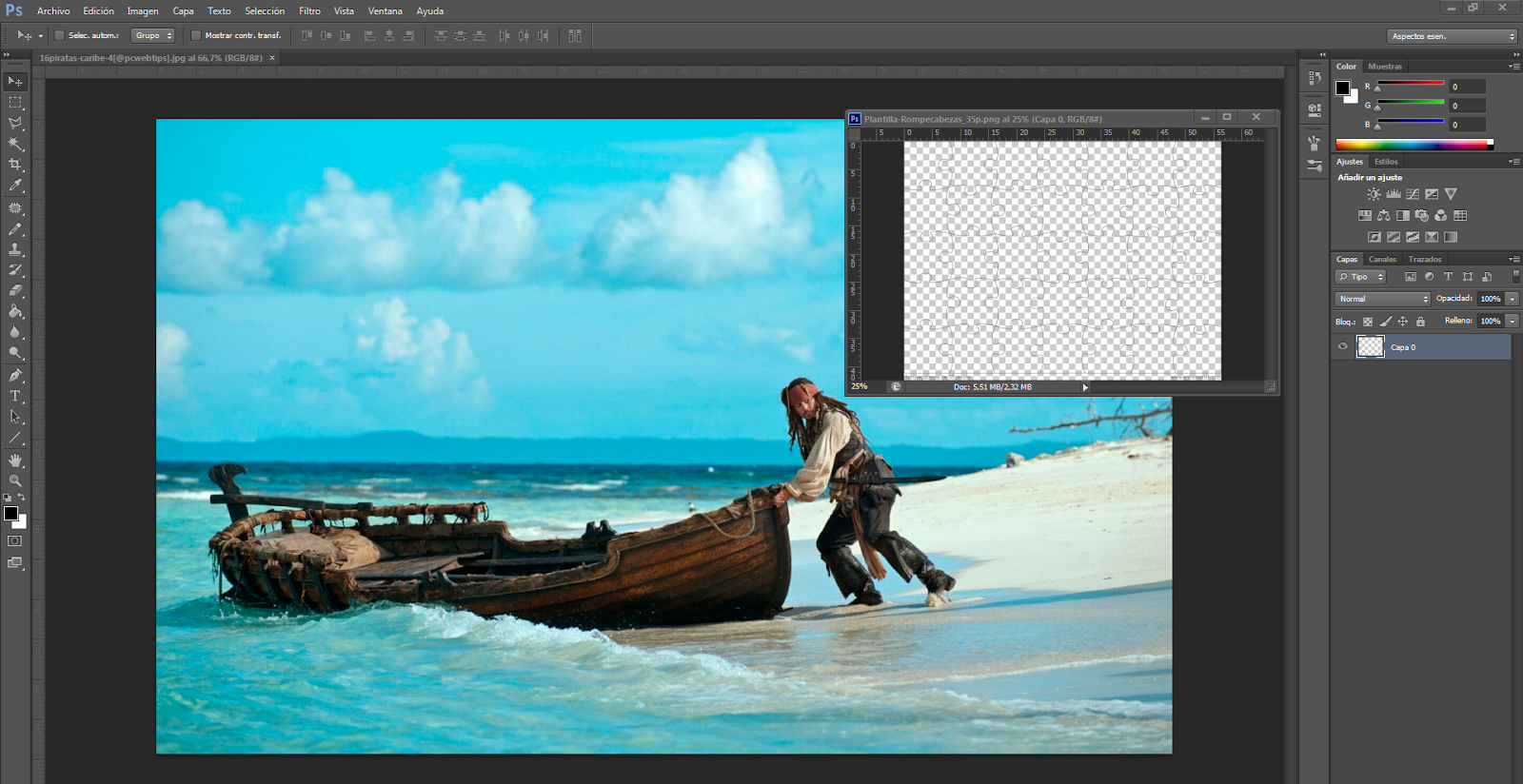Swap foreground and background colors

pos(22,498)
